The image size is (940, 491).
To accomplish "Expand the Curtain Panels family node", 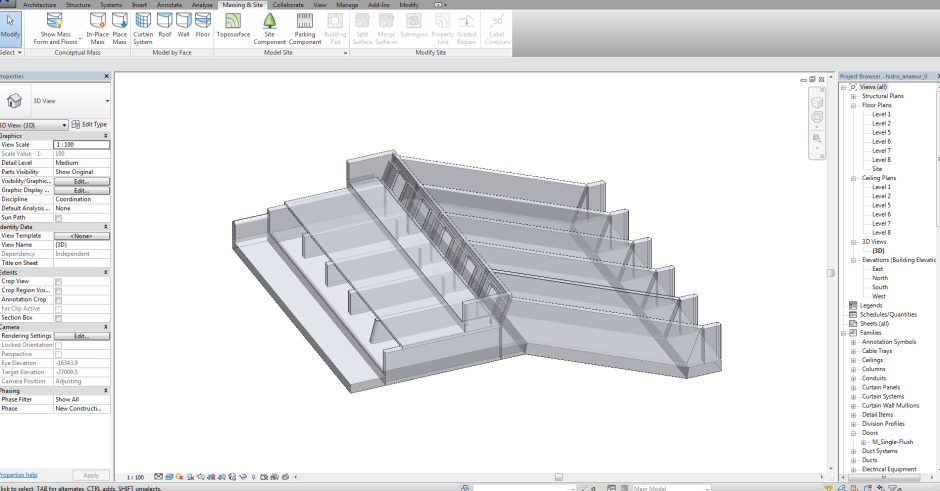I will (x=853, y=387).
